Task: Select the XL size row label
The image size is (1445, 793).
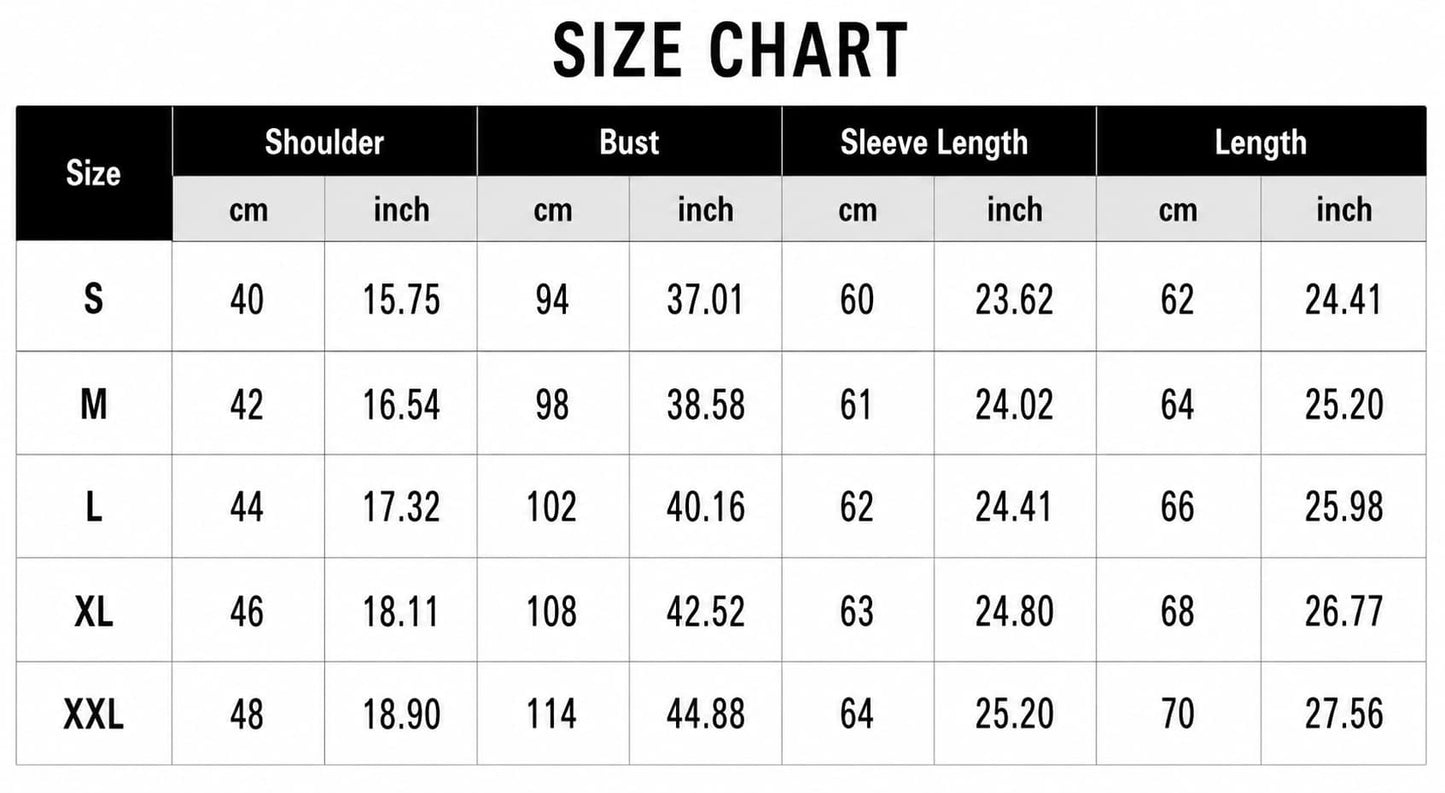Action: coord(94,611)
